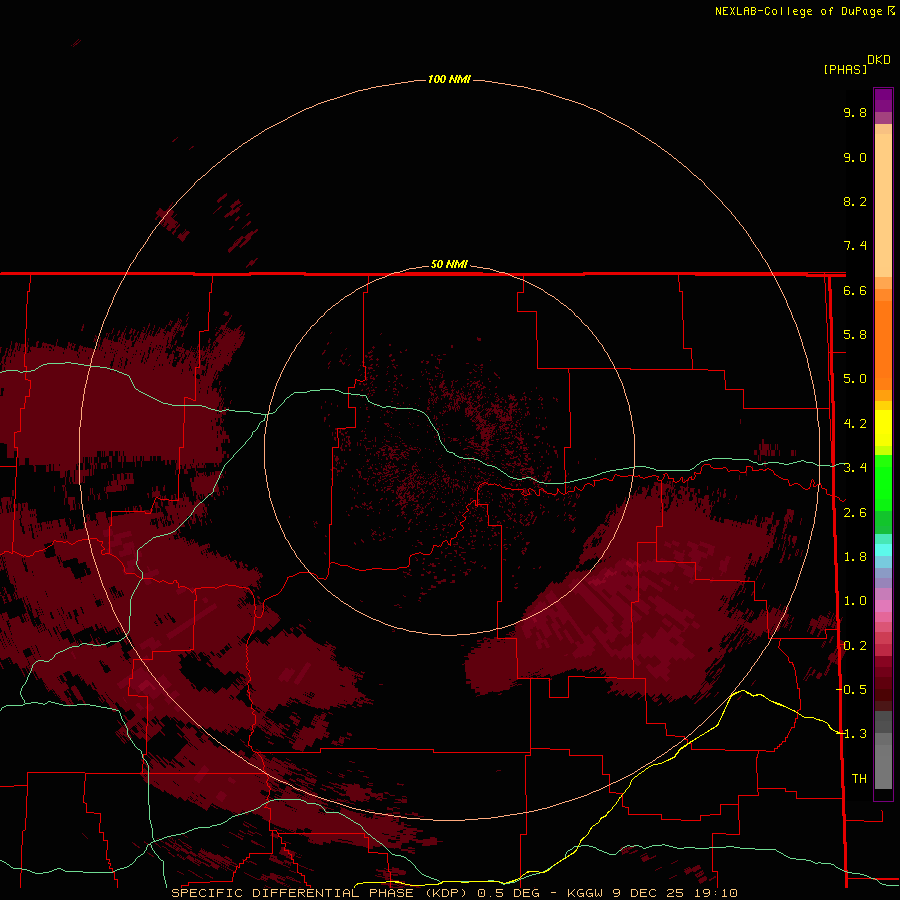This screenshot has height=900, width=900.
Task: Click the -0.5 color scale value
Action: point(851,690)
